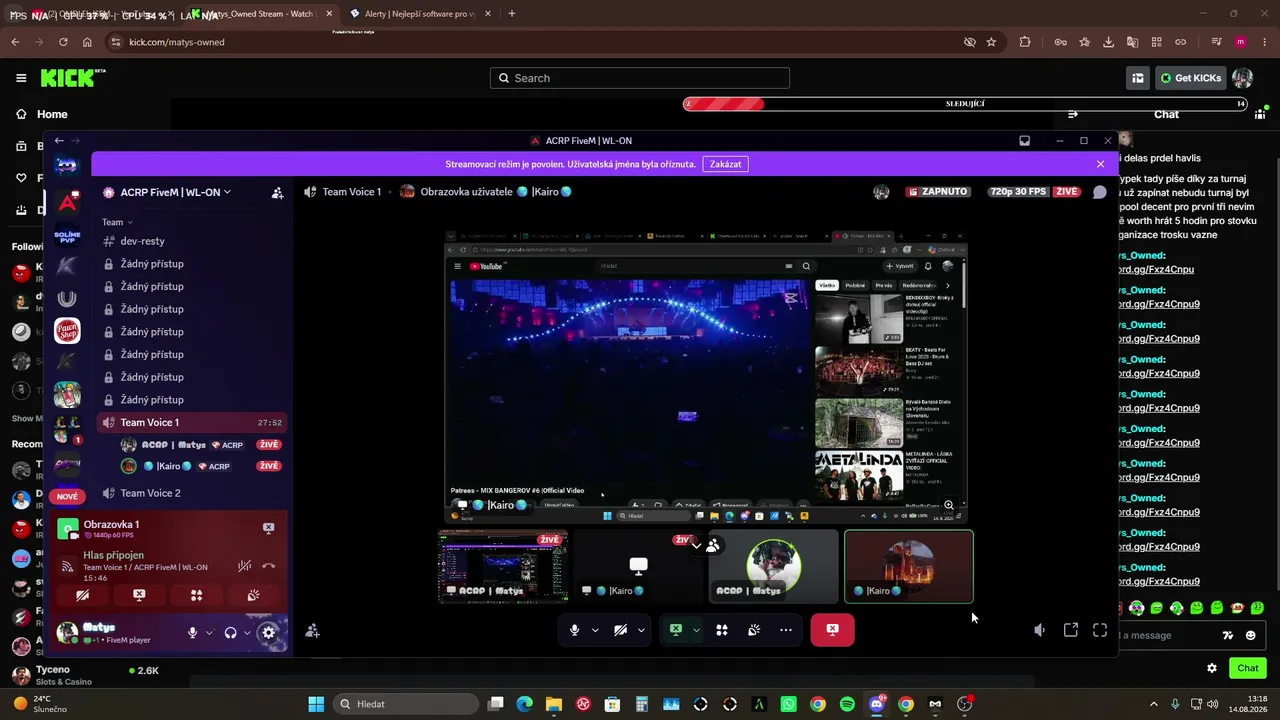Disconnect from voice with the hang-up icon
Image resolution: width=1280 pixels, height=720 pixels.
(x=268, y=566)
